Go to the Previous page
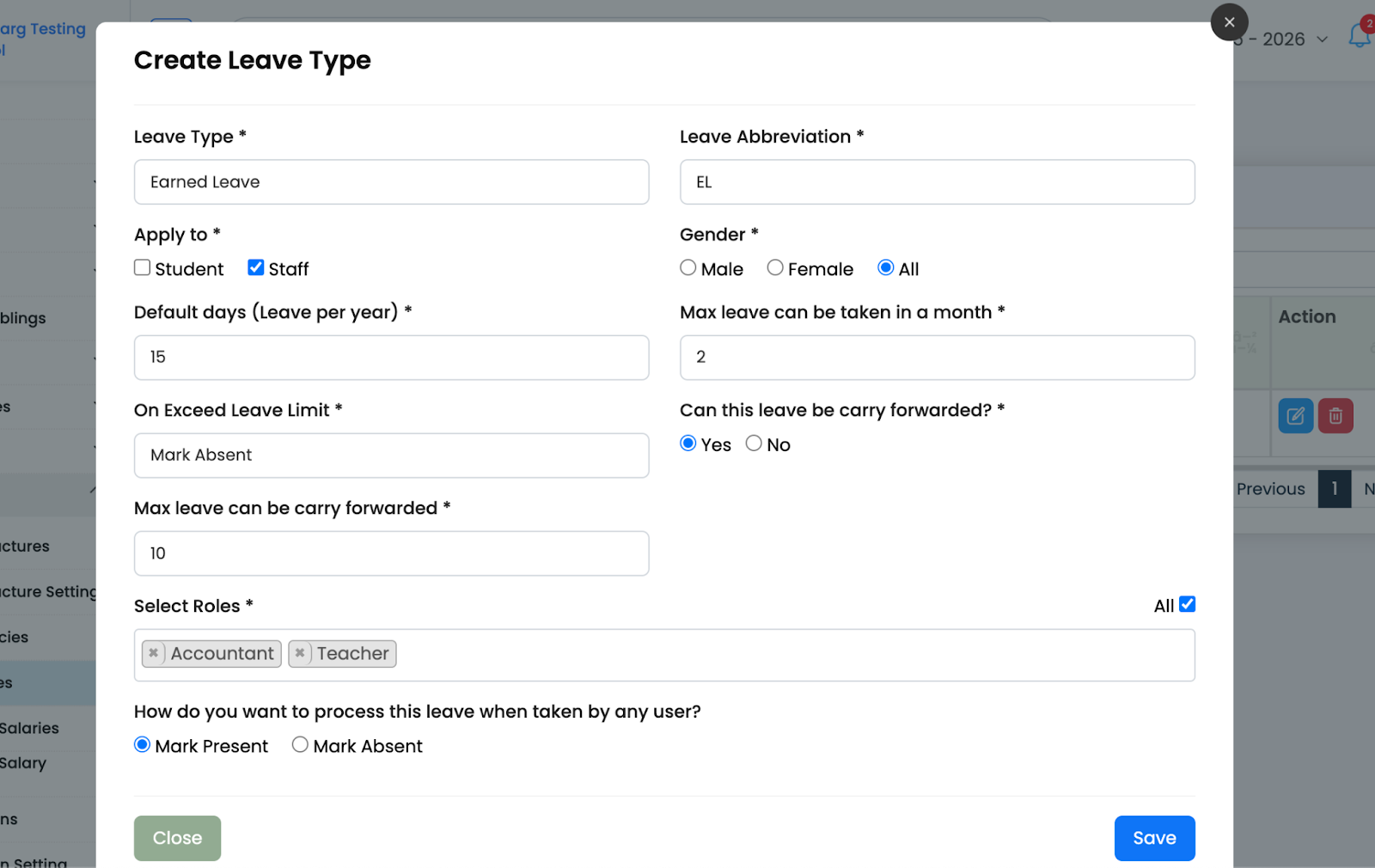 [x=1270, y=489]
